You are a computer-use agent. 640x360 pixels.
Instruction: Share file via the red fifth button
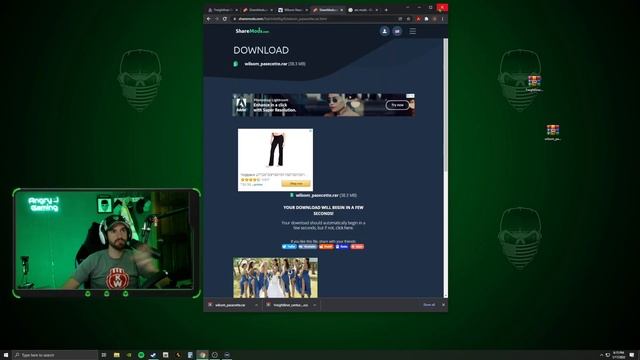click(357, 247)
